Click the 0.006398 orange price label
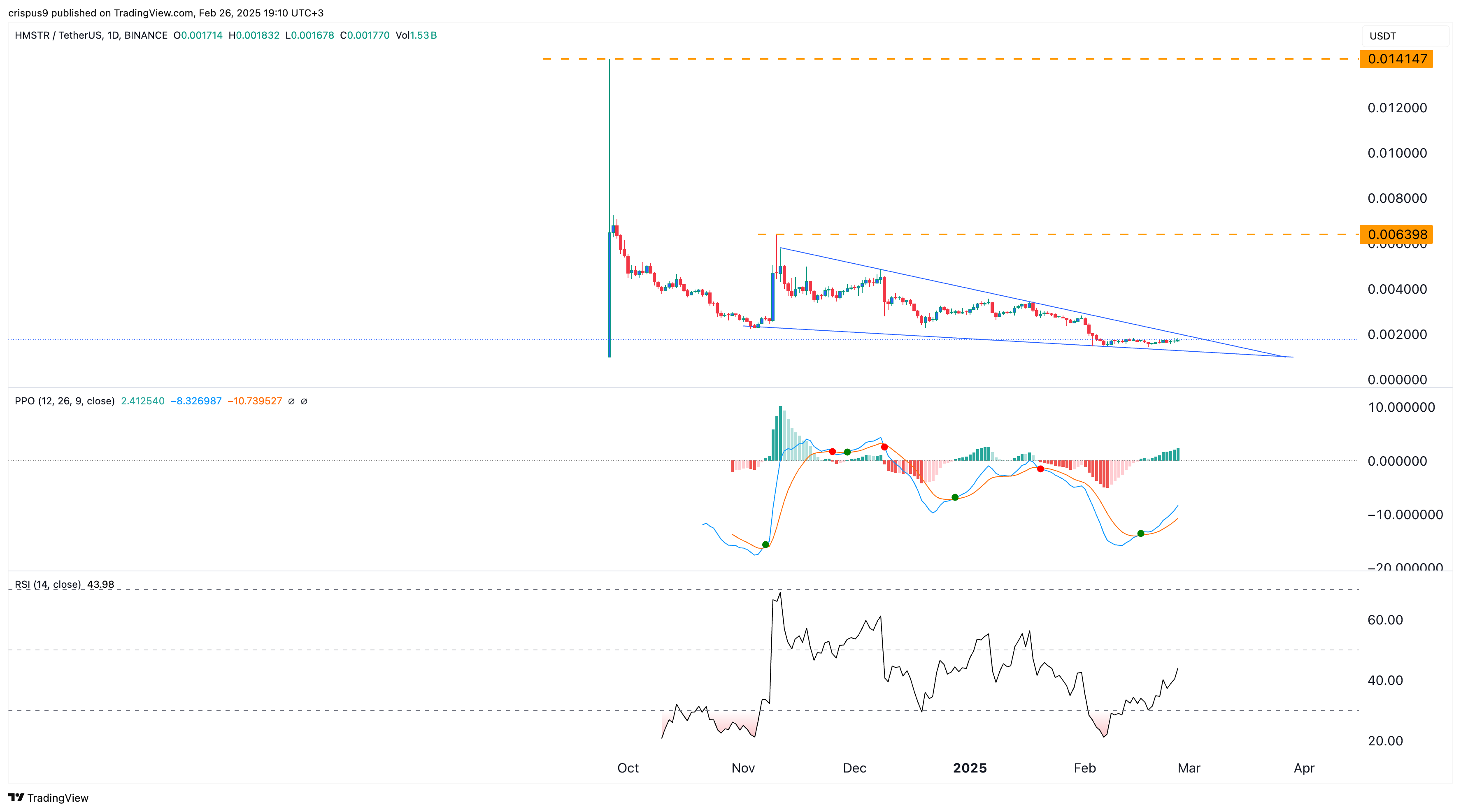Viewport: 1461px width, 812px height. pos(1396,234)
